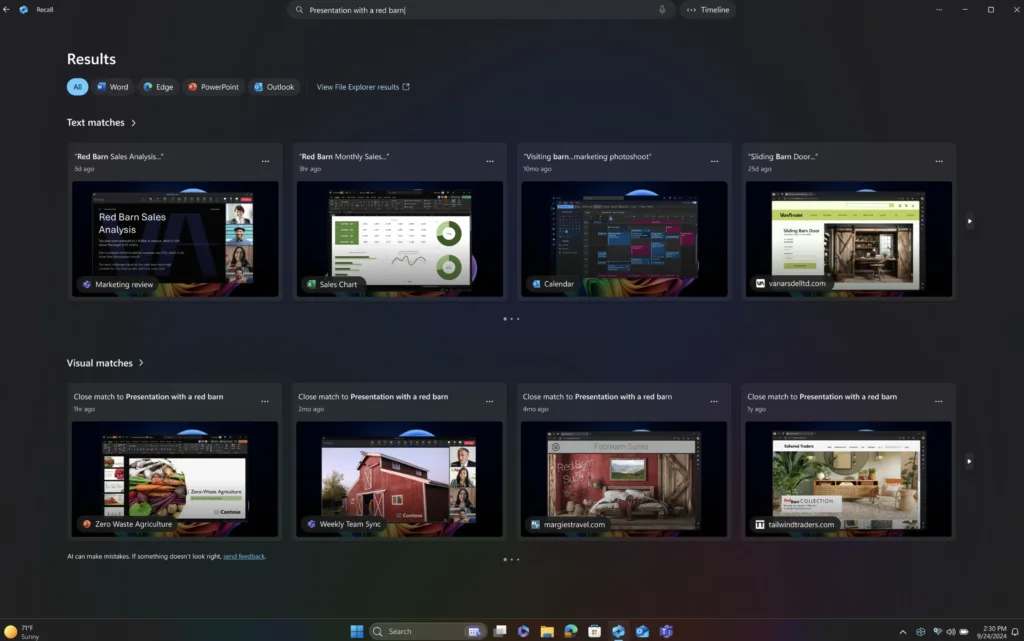Click the back arrow in Recall

pyautogui.click(x=8, y=10)
